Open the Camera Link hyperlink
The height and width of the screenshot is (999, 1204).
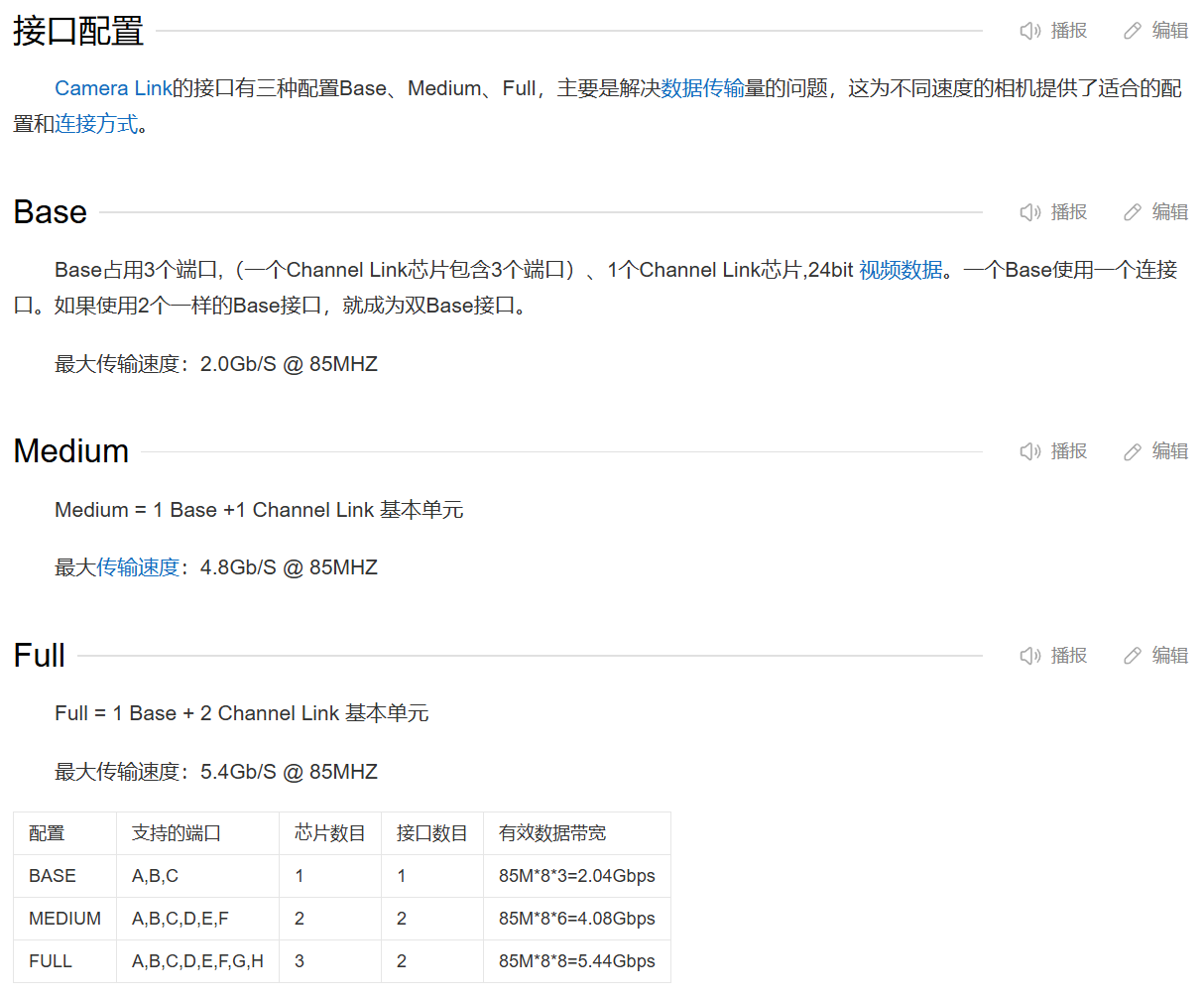click(113, 88)
